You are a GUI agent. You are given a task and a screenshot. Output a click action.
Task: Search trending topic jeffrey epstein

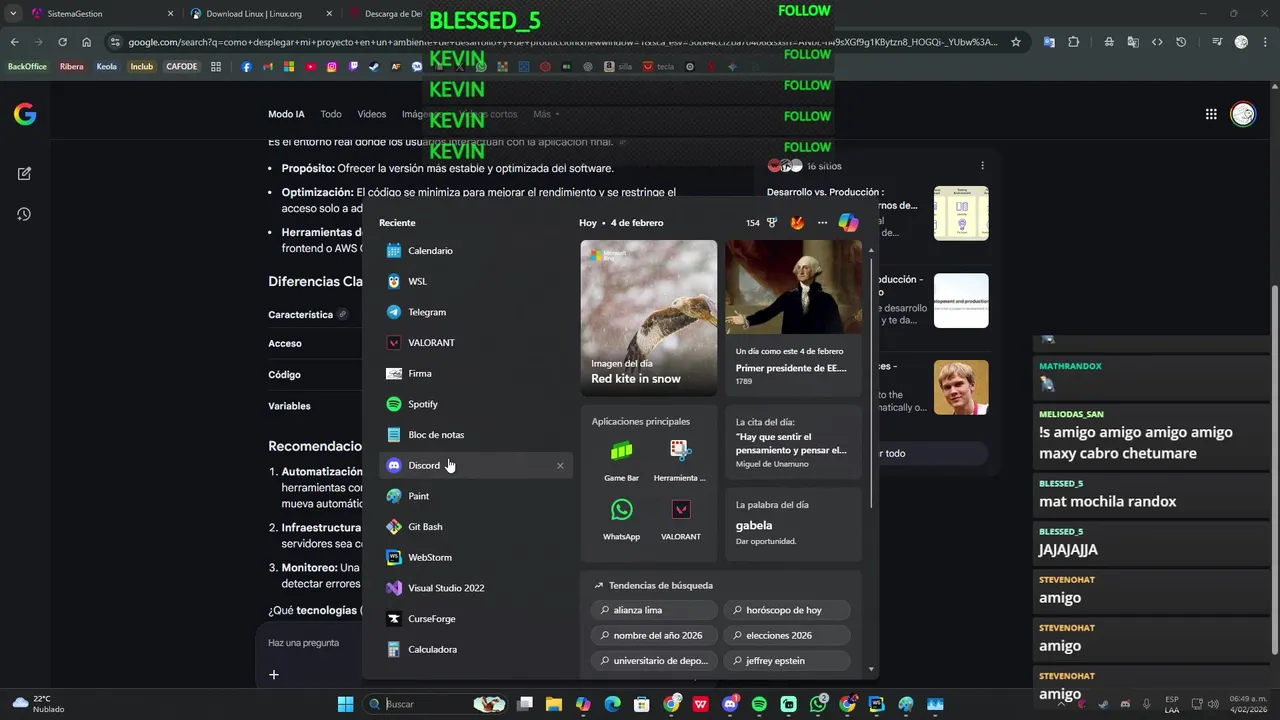pyautogui.click(x=787, y=661)
